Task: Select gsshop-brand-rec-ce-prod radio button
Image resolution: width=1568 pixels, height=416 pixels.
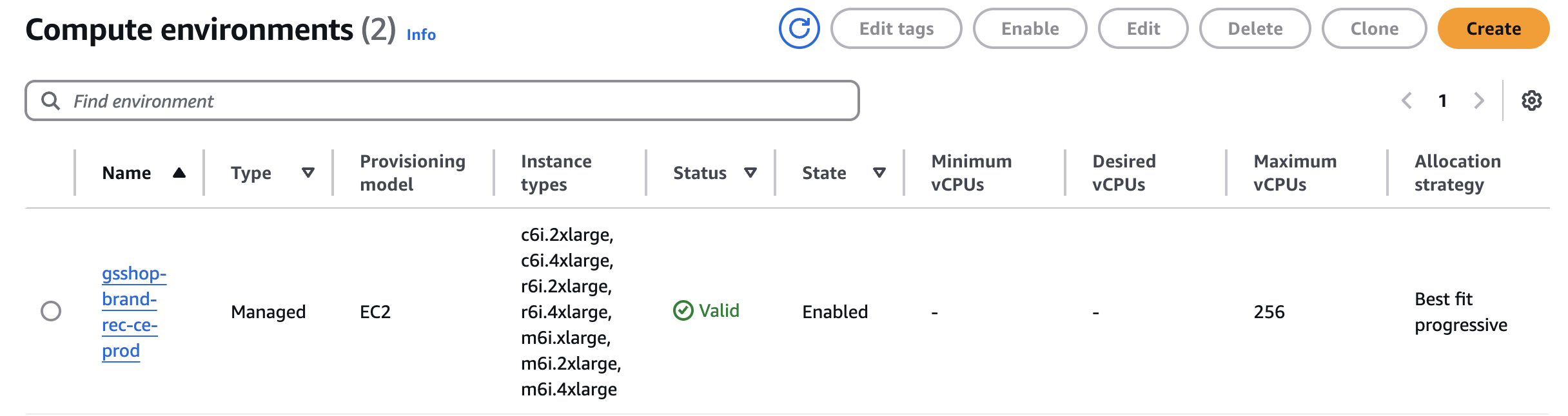Action: click(x=51, y=311)
